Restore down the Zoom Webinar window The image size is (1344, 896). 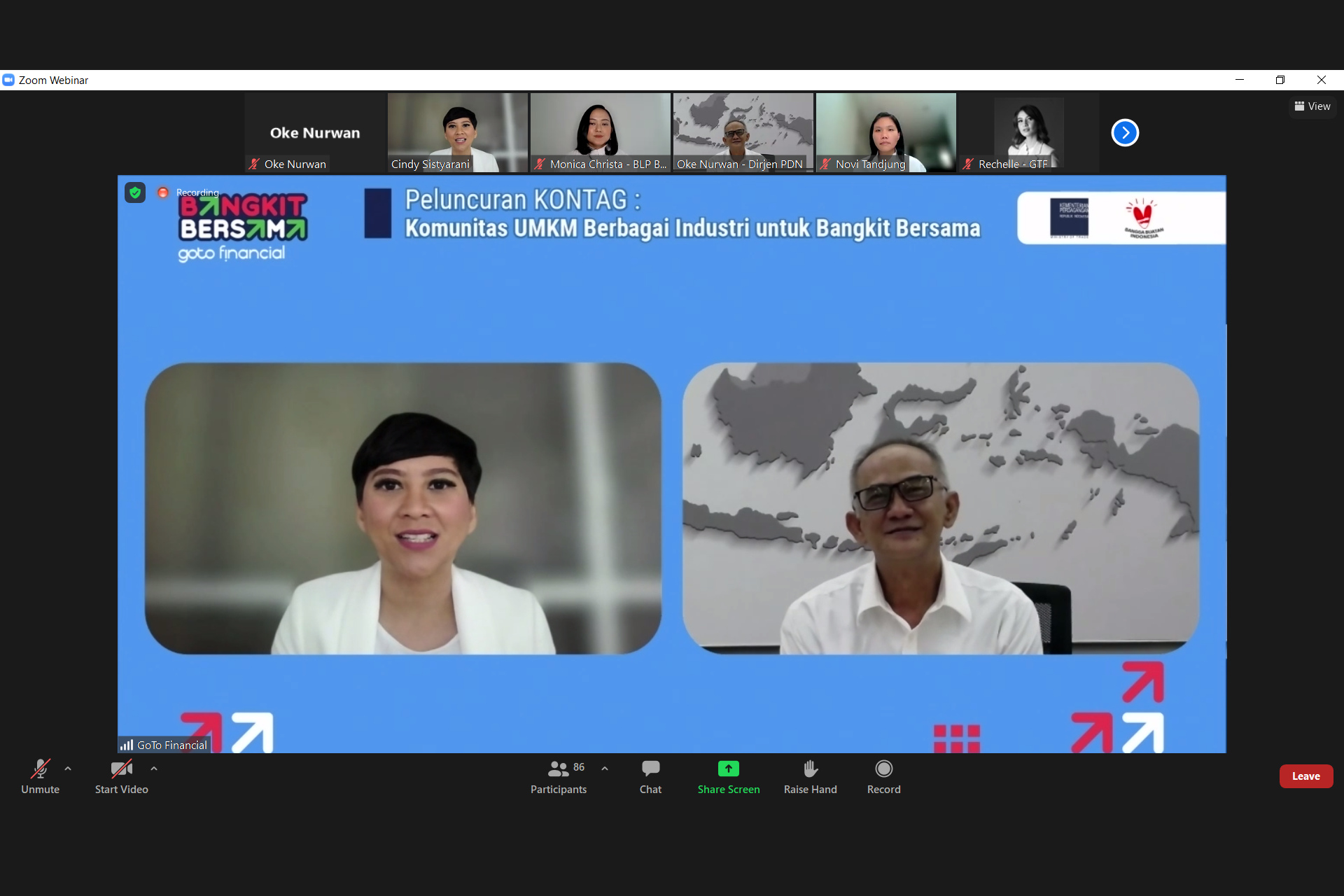click(x=1280, y=80)
